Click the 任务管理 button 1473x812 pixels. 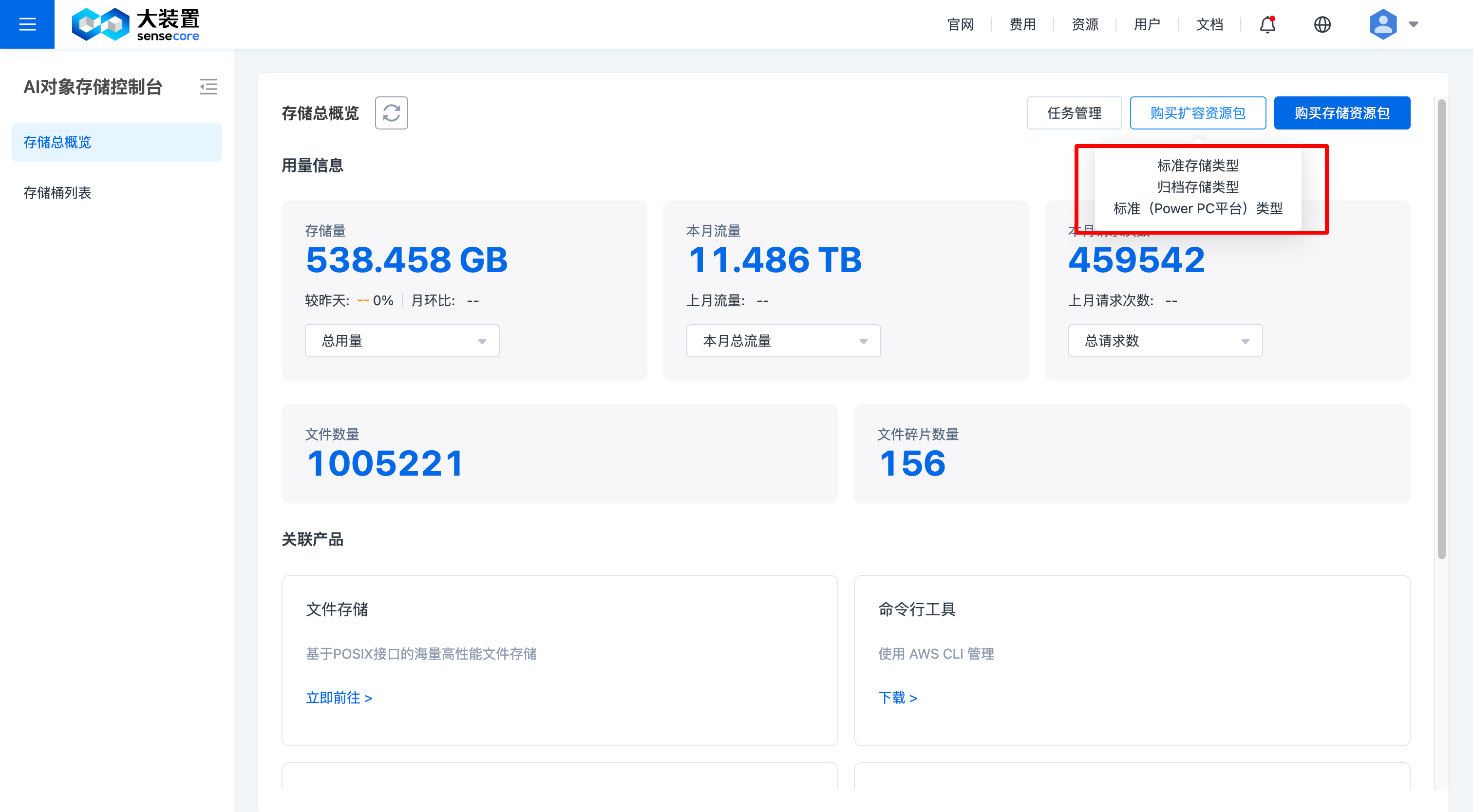click(x=1074, y=112)
